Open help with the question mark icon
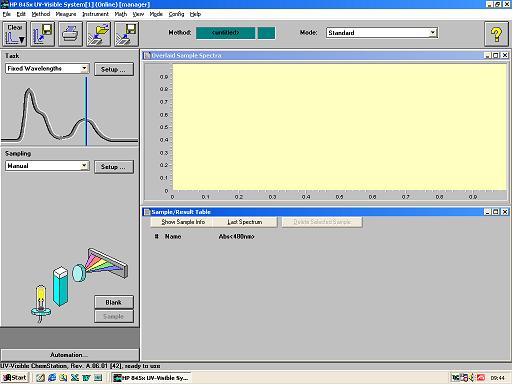Viewport: 512px width, 384px height. pos(496,34)
